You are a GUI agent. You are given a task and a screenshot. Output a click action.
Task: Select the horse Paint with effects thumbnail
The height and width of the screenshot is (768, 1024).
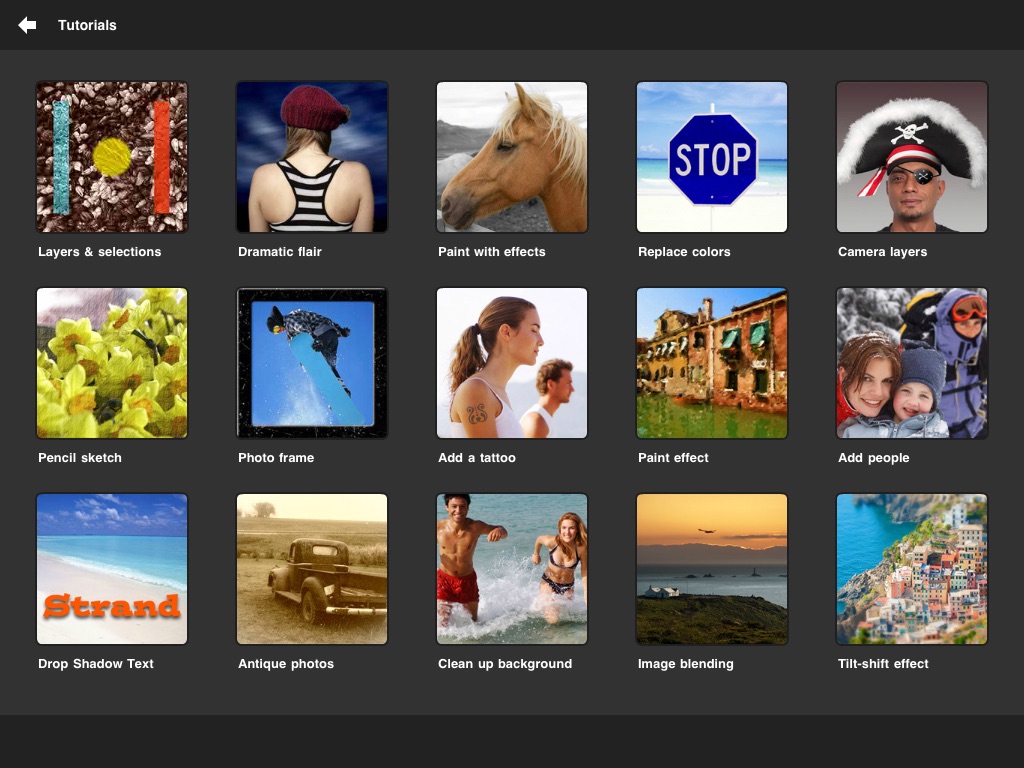(512, 157)
